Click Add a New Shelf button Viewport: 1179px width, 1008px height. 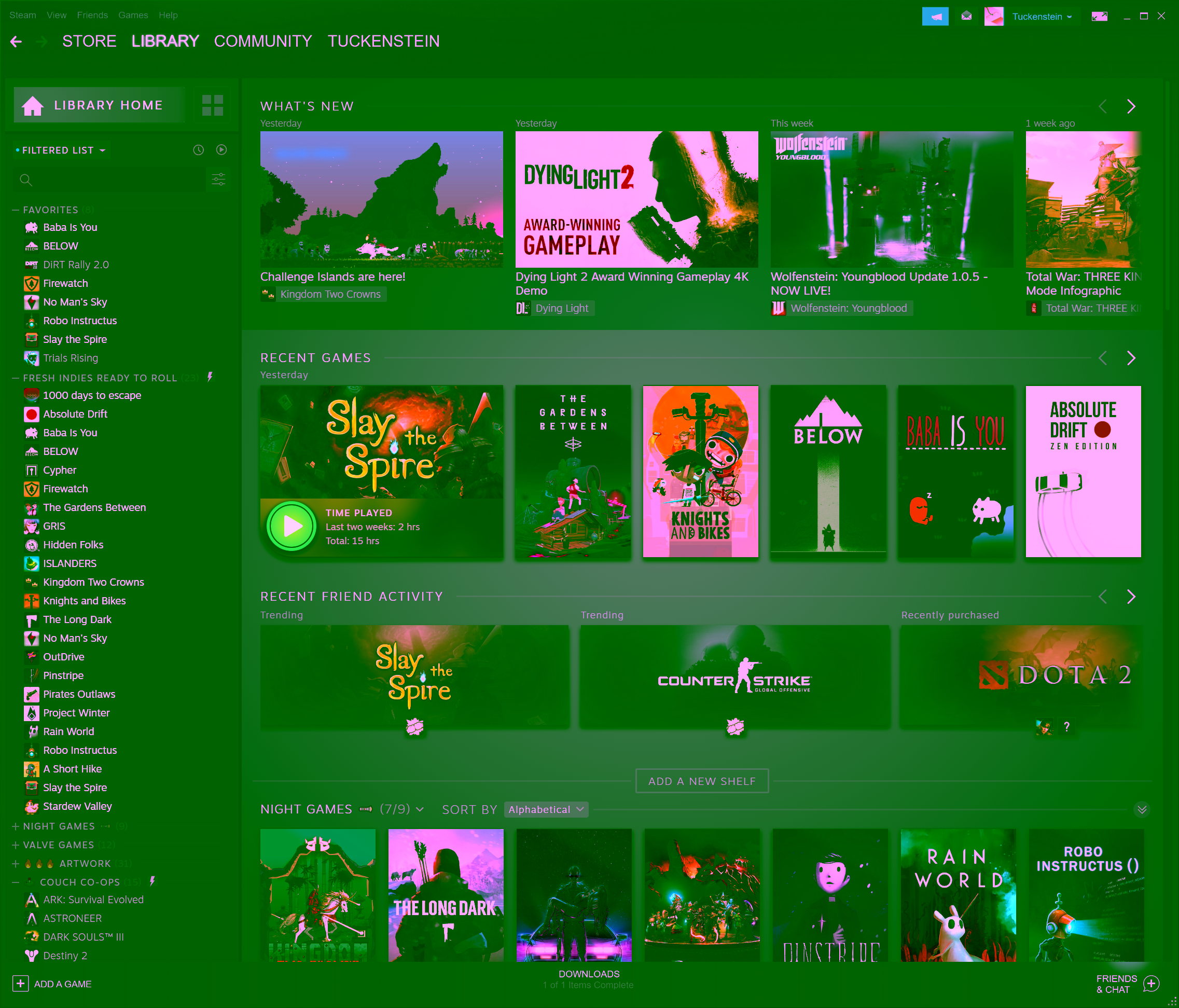(702, 781)
